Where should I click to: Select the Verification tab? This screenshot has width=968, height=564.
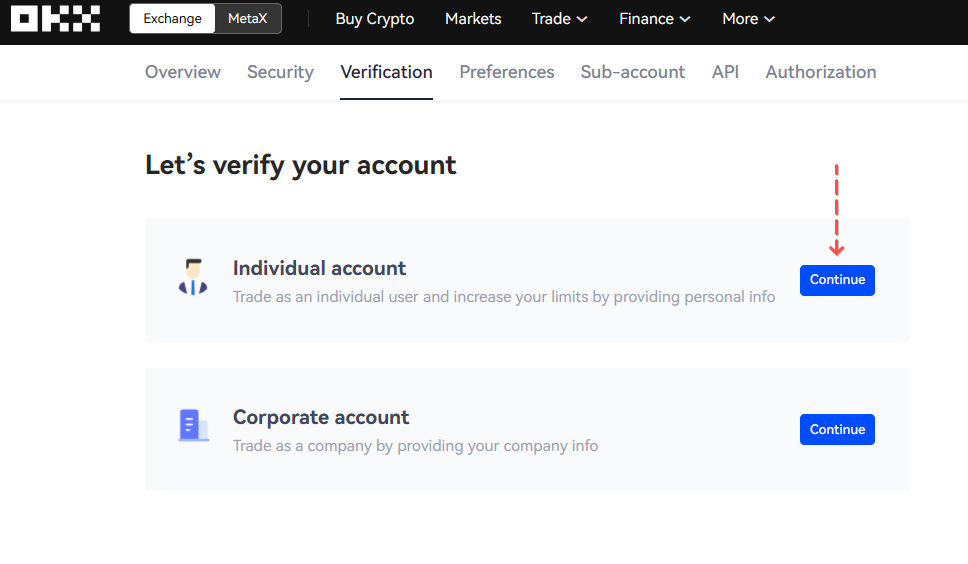coord(386,72)
